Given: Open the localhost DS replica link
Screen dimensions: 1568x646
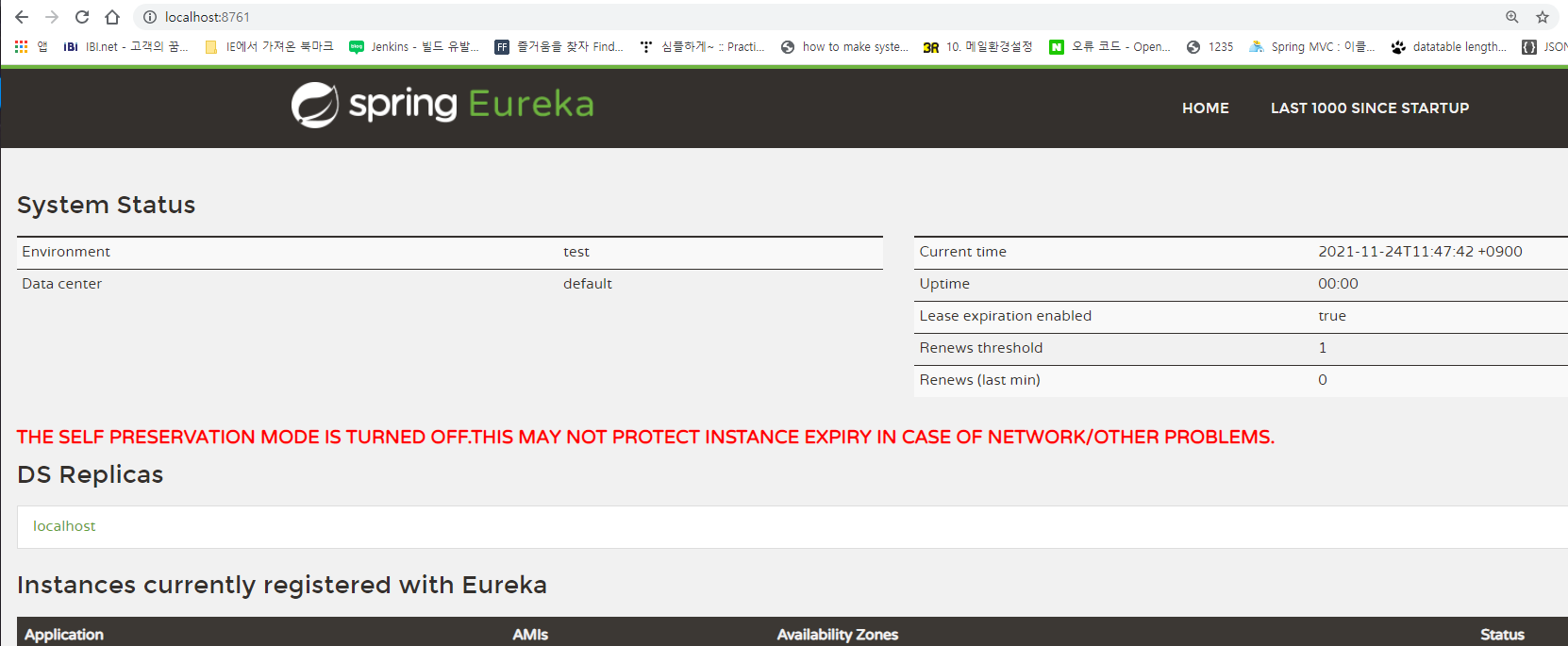Looking at the screenshot, I should point(64,526).
